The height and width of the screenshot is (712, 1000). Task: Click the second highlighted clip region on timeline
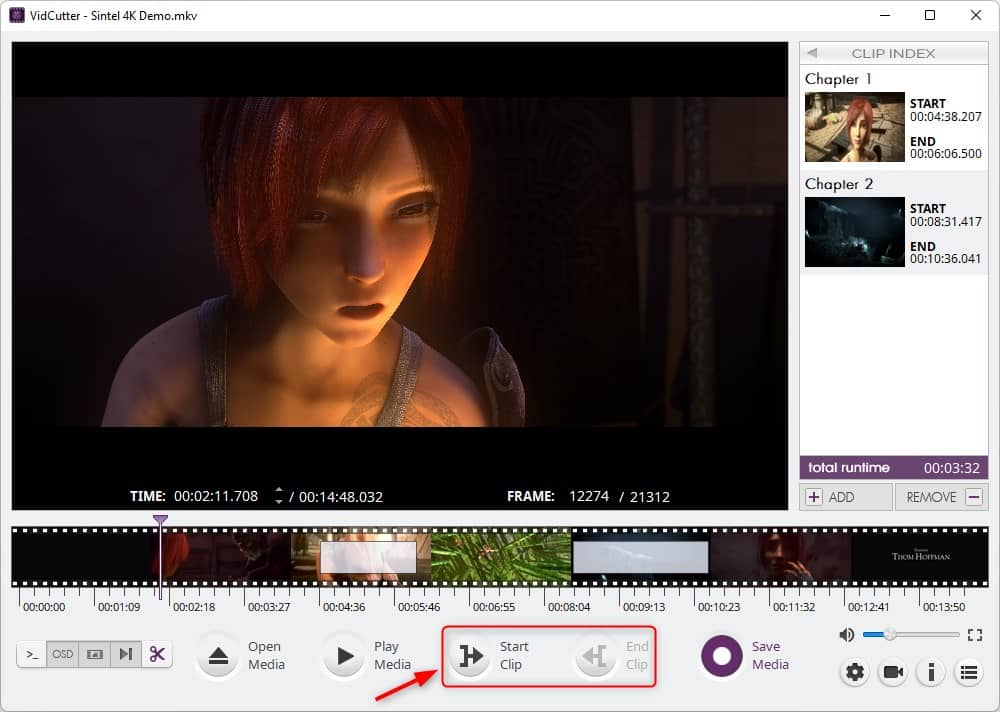640,557
